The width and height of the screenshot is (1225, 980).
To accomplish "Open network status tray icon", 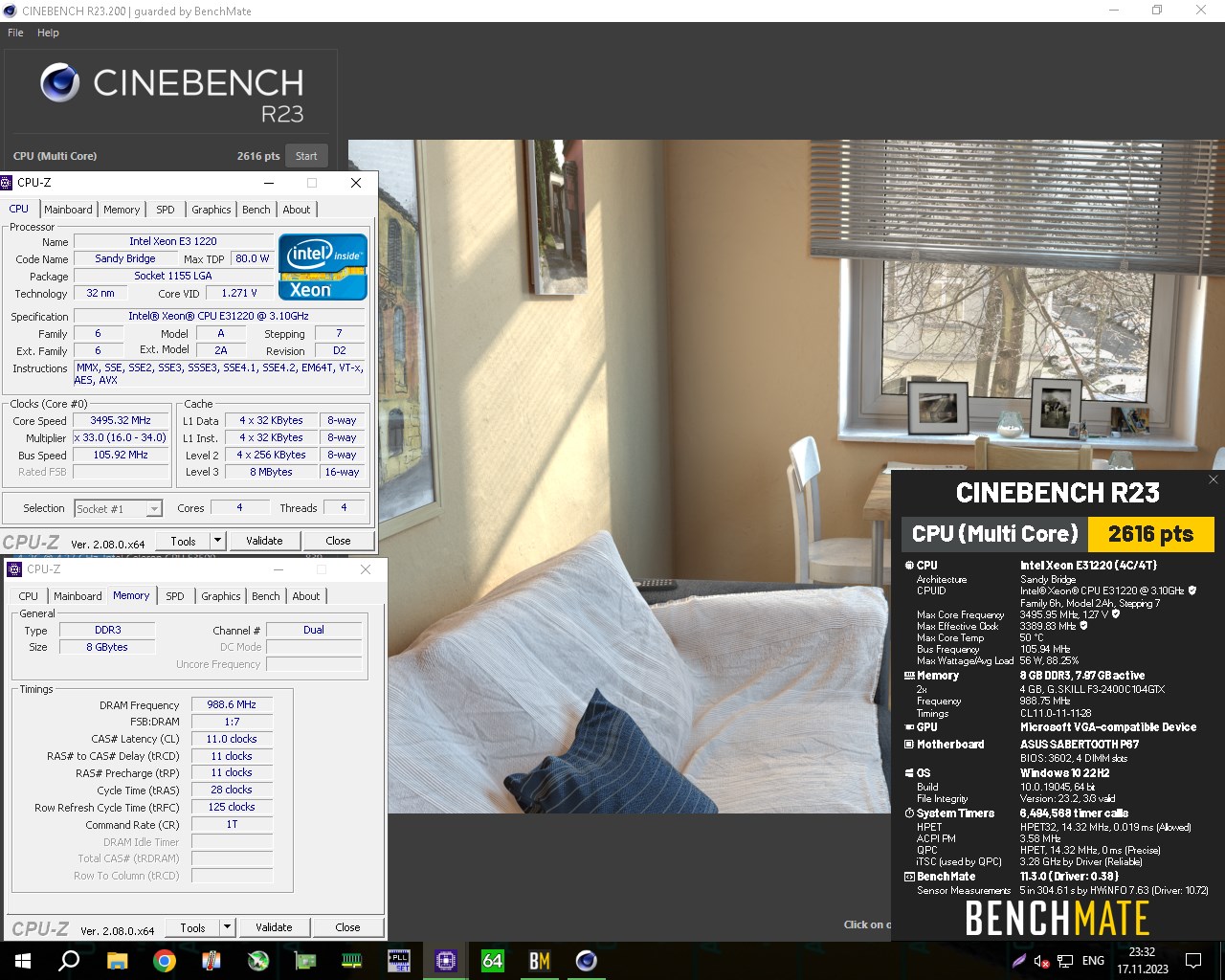I will point(1065,961).
